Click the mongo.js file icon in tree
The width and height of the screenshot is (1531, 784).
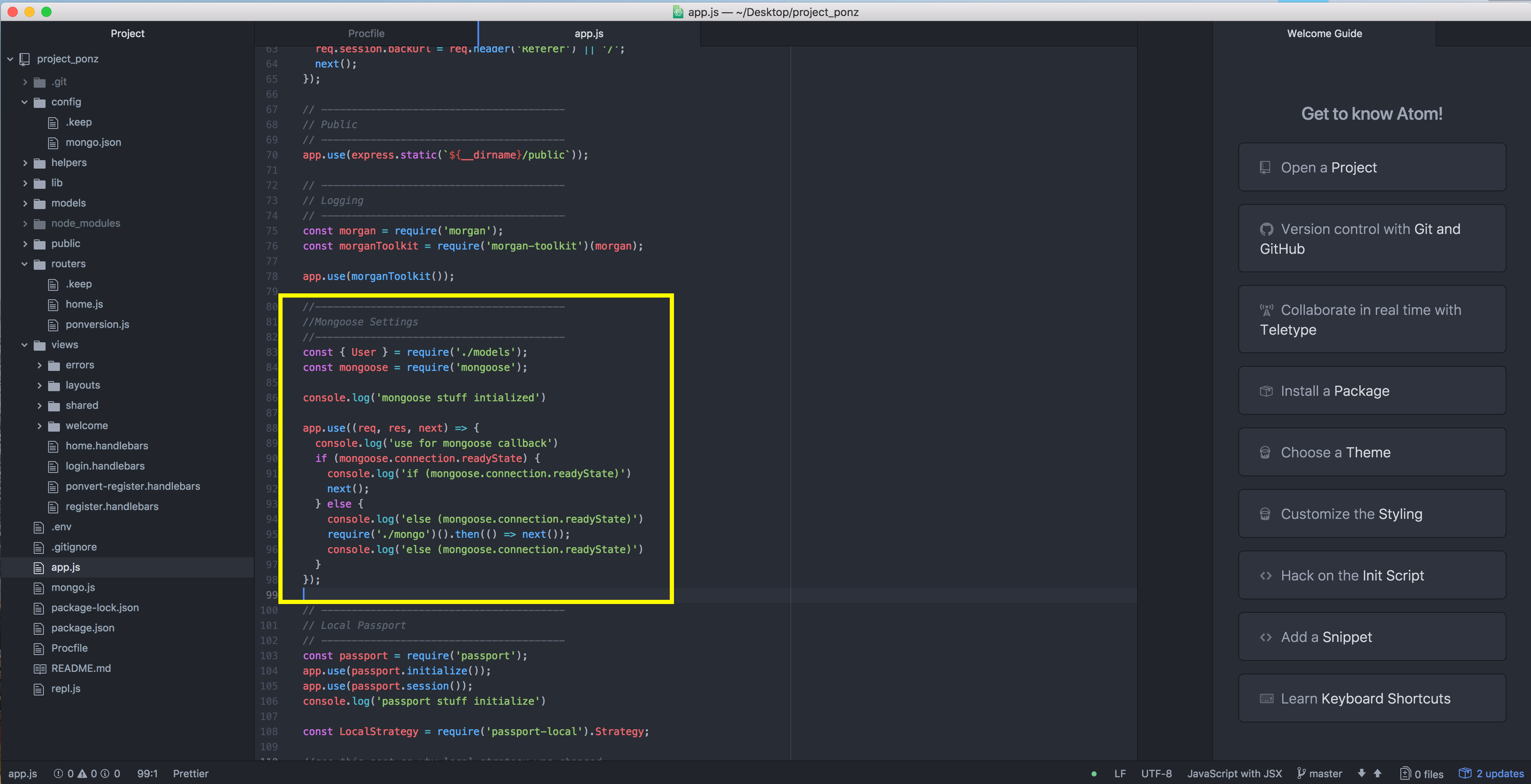click(39, 588)
